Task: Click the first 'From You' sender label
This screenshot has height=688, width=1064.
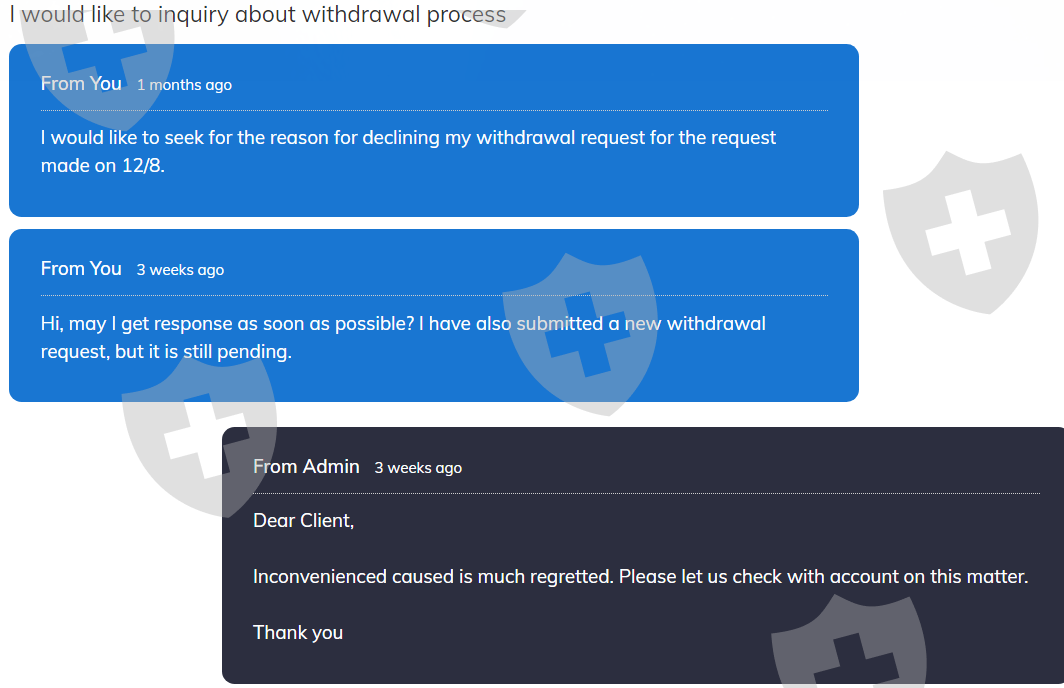Action: (x=81, y=84)
